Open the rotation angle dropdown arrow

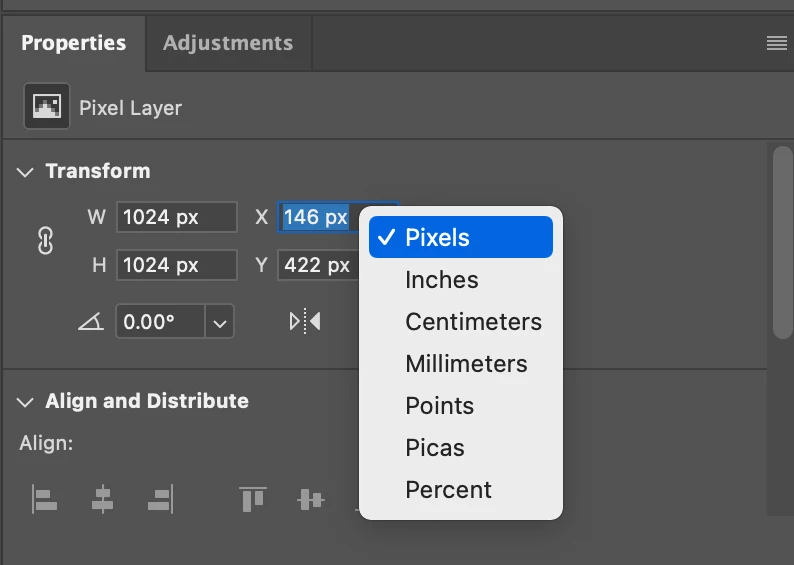point(220,321)
